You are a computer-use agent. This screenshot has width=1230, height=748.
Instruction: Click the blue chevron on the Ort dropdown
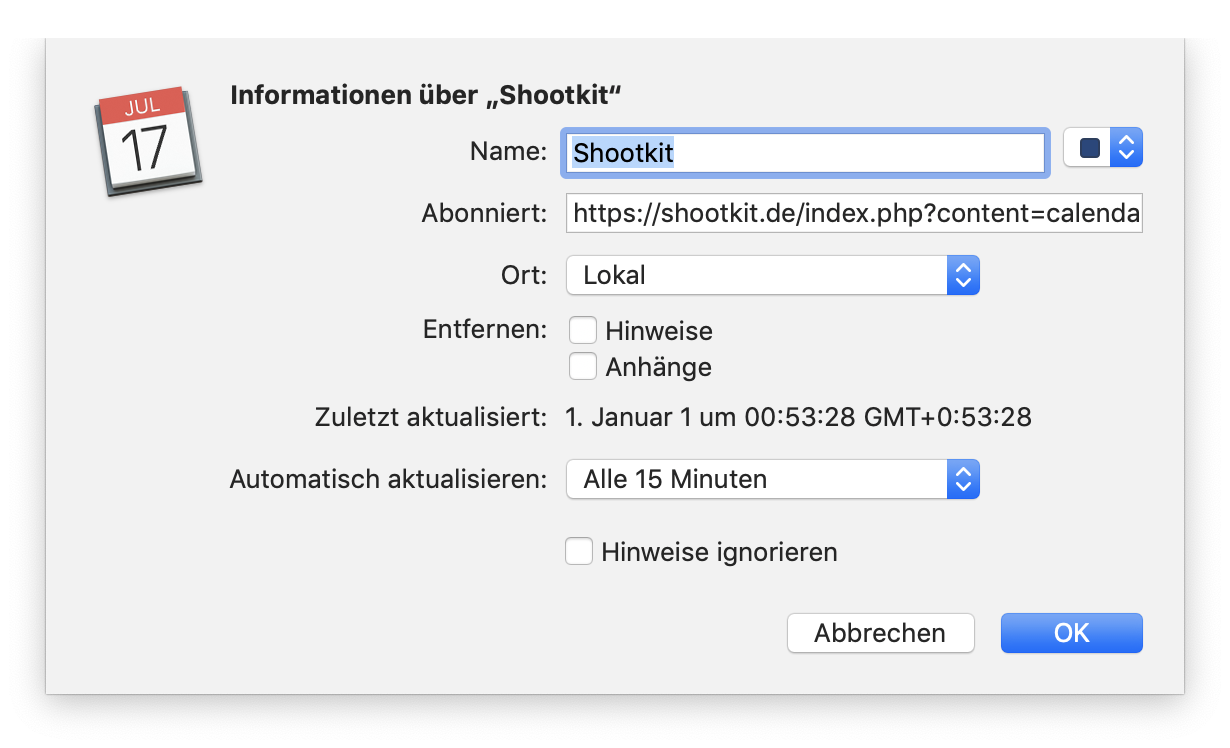click(x=963, y=275)
